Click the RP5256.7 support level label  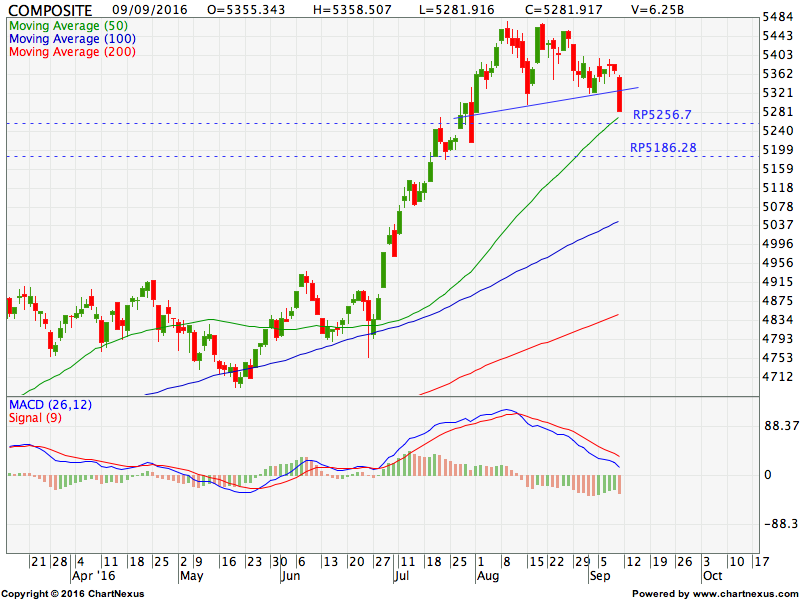(662, 115)
